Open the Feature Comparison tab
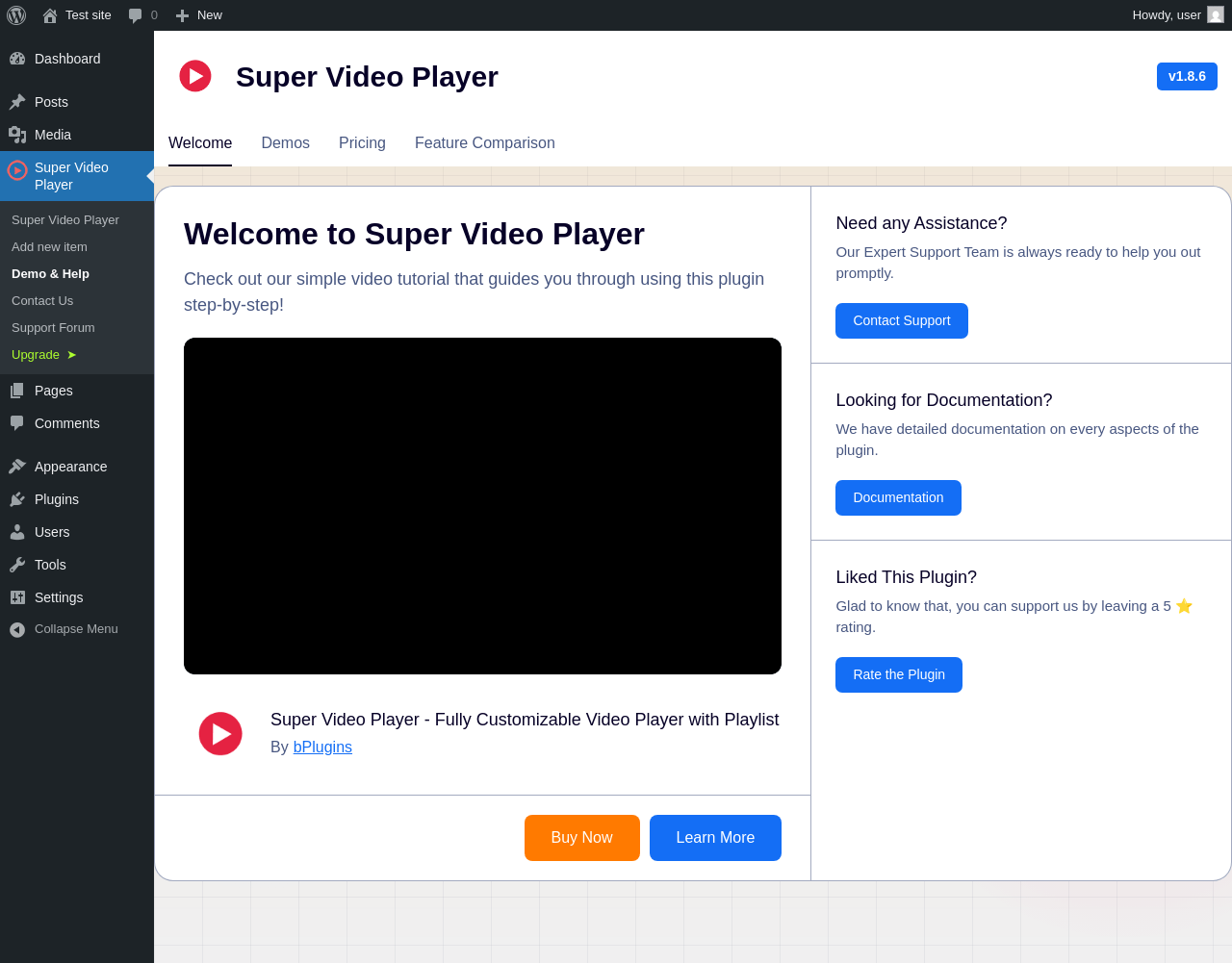1232x963 pixels. point(485,143)
